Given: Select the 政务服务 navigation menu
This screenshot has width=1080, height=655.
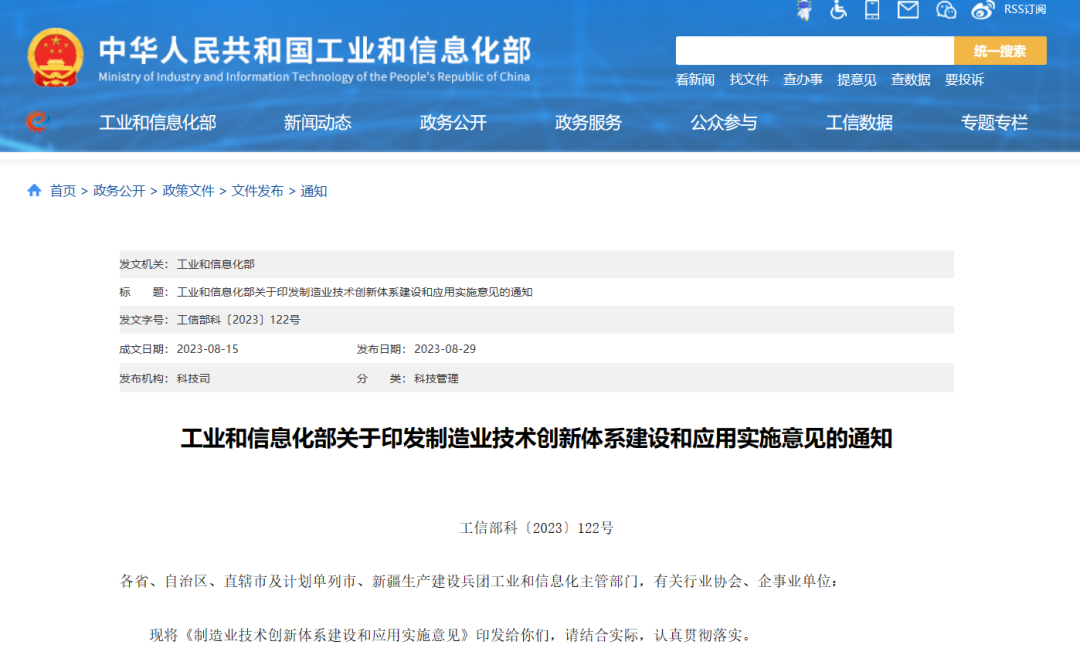Looking at the screenshot, I should point(588,123).
